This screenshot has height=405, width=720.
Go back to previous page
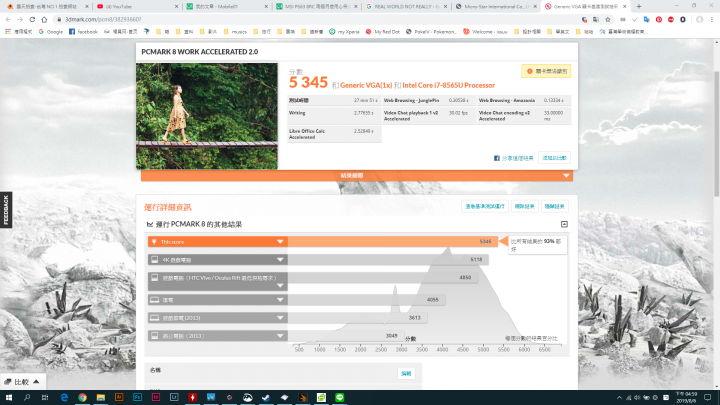pos(8,19)
